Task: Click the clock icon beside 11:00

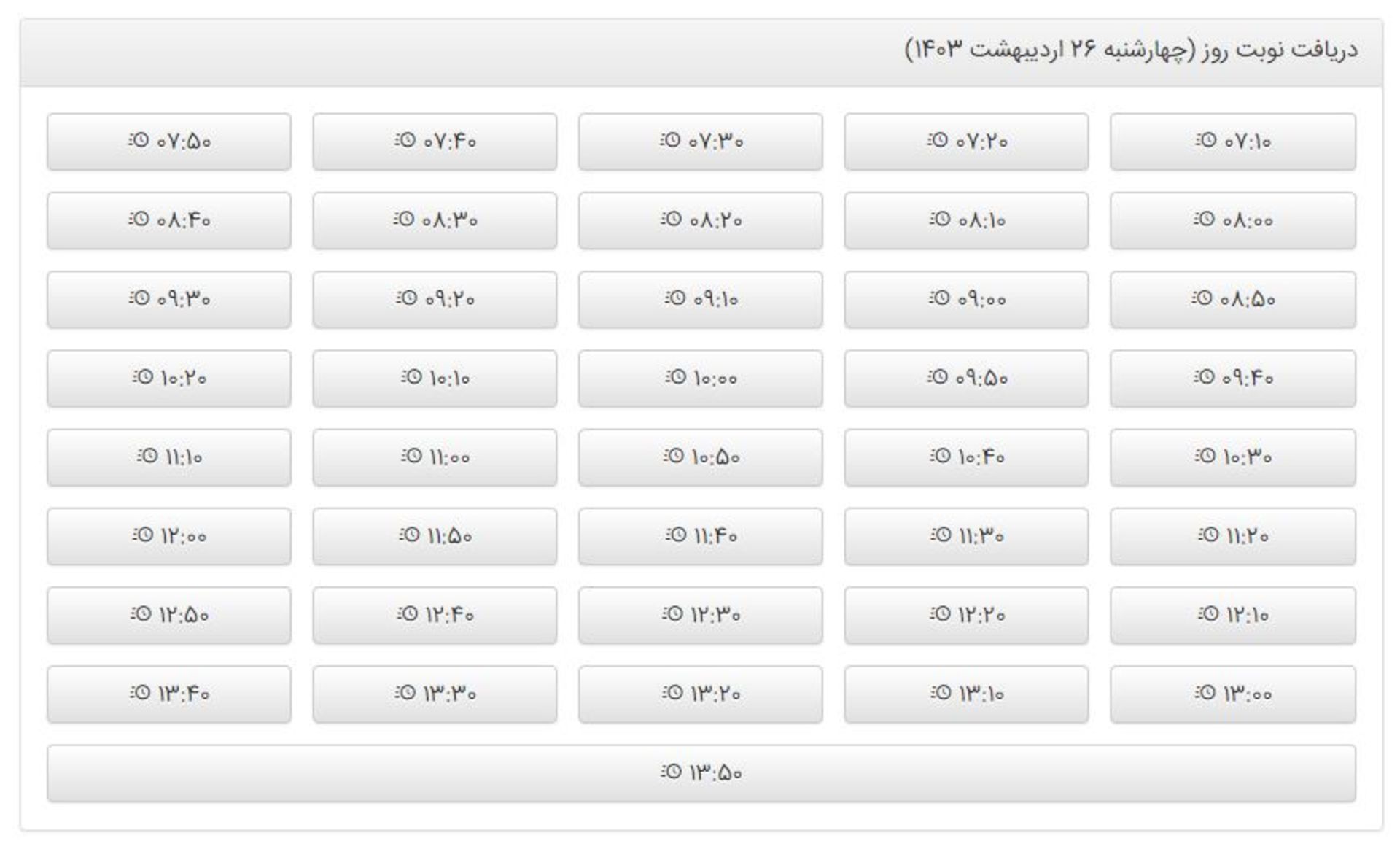Action: click(x=411, y=455)
